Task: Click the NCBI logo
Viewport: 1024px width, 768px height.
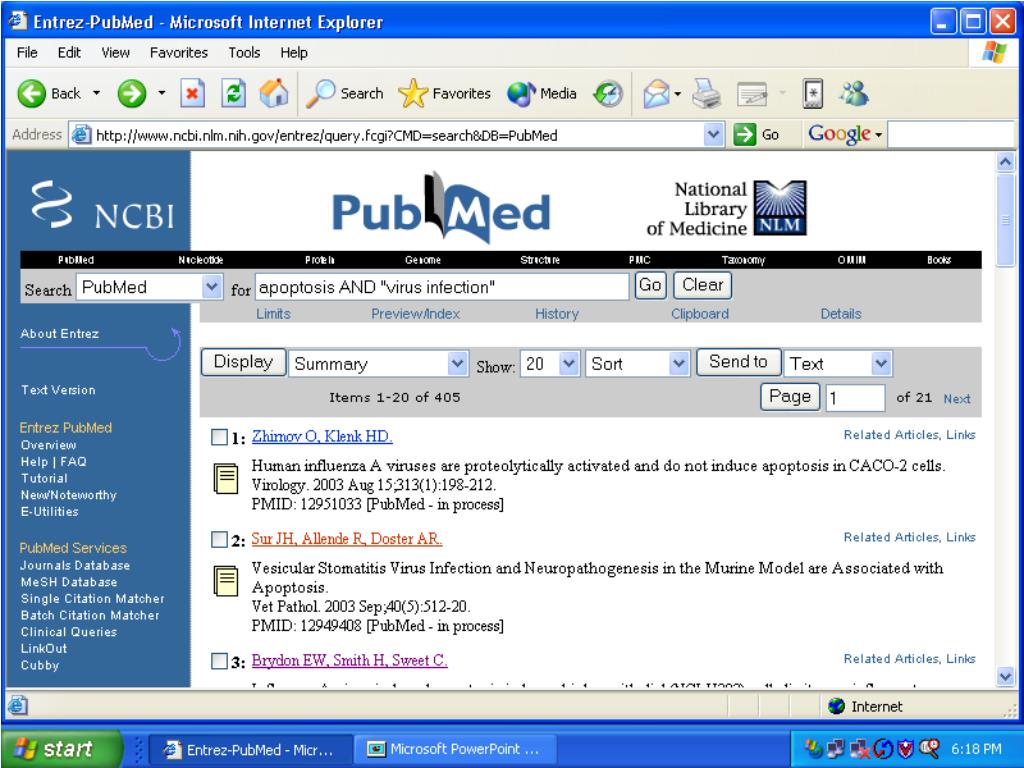Action: tap(103, 206)
